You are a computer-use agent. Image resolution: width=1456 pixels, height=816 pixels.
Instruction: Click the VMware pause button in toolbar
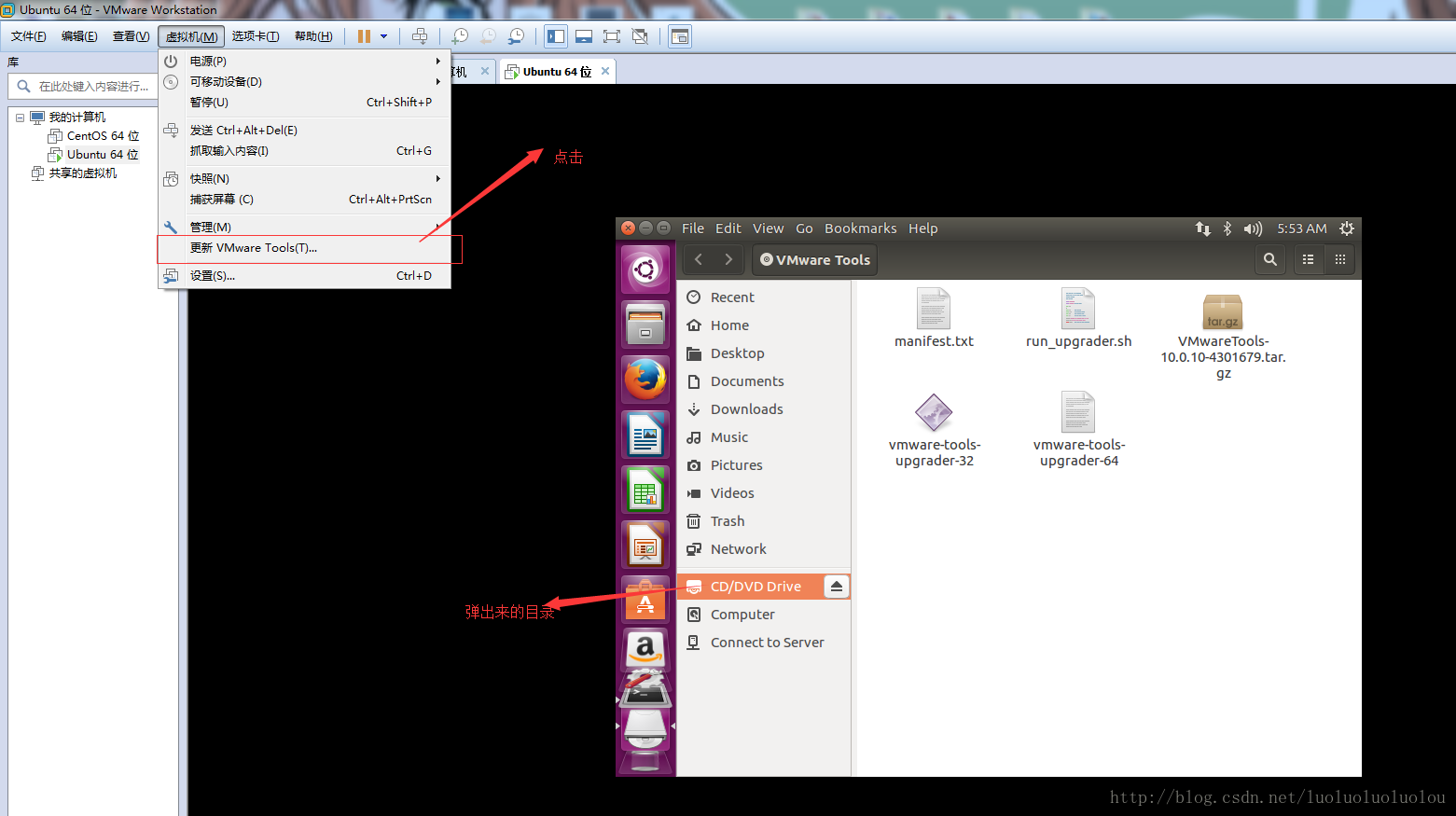(x=364, y=36)
